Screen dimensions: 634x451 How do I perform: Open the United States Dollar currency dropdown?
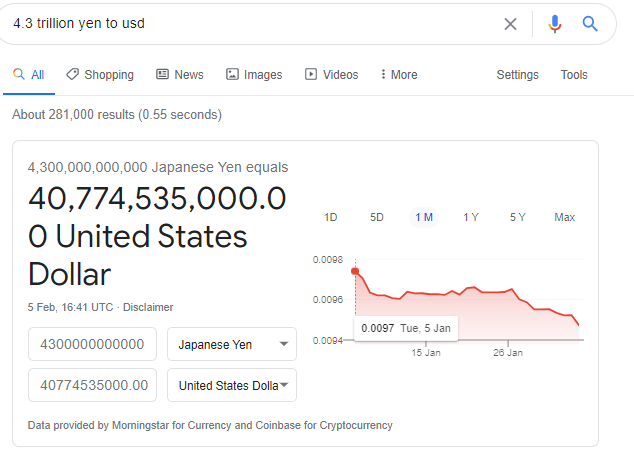[232, 385]
